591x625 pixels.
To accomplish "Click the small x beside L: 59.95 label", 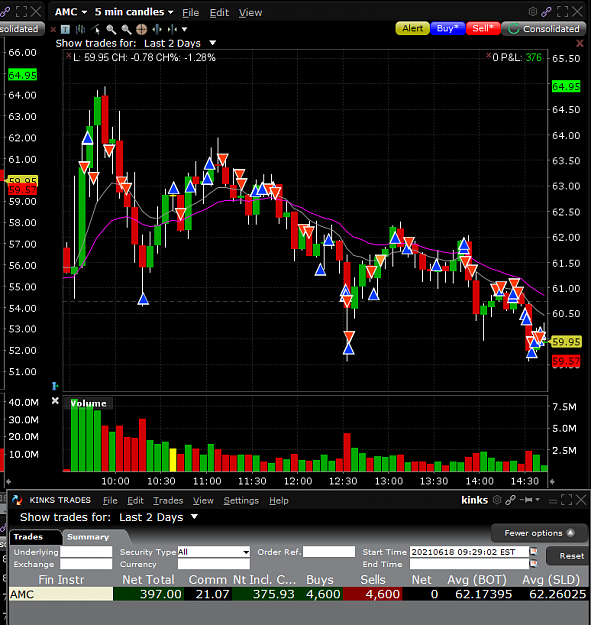I will click(x=69, y=55).
